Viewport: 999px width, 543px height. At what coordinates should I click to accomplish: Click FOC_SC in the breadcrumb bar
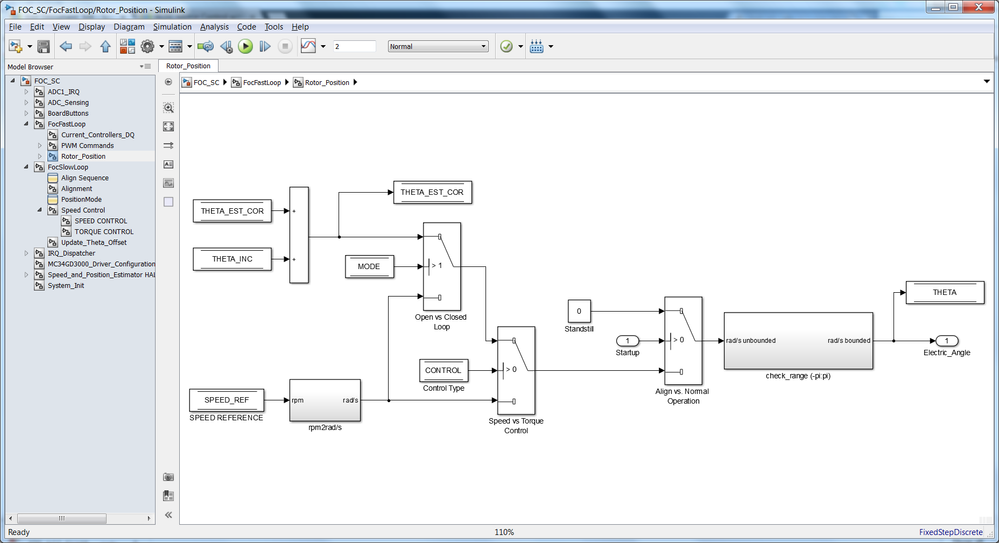pos(206,82)
